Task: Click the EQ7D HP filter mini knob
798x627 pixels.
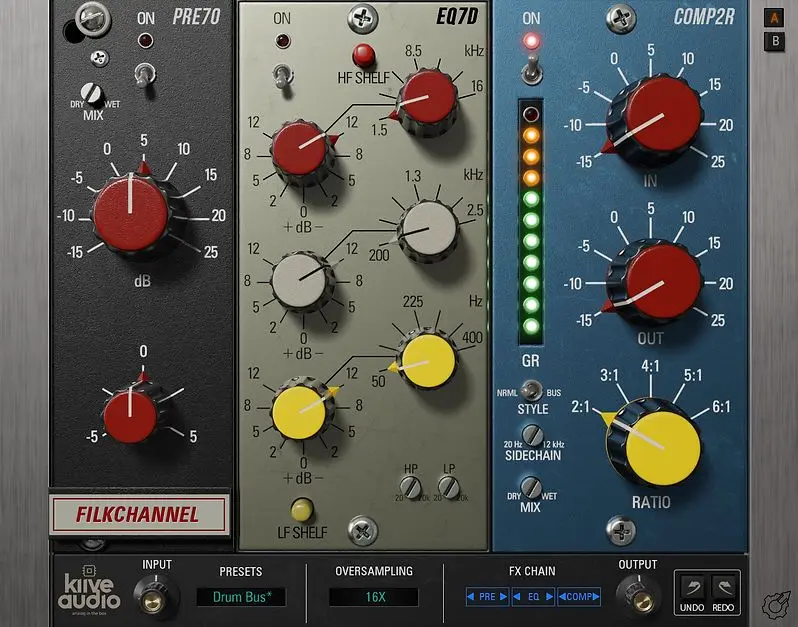Action: pyautogui.click(x=411, y=487)
